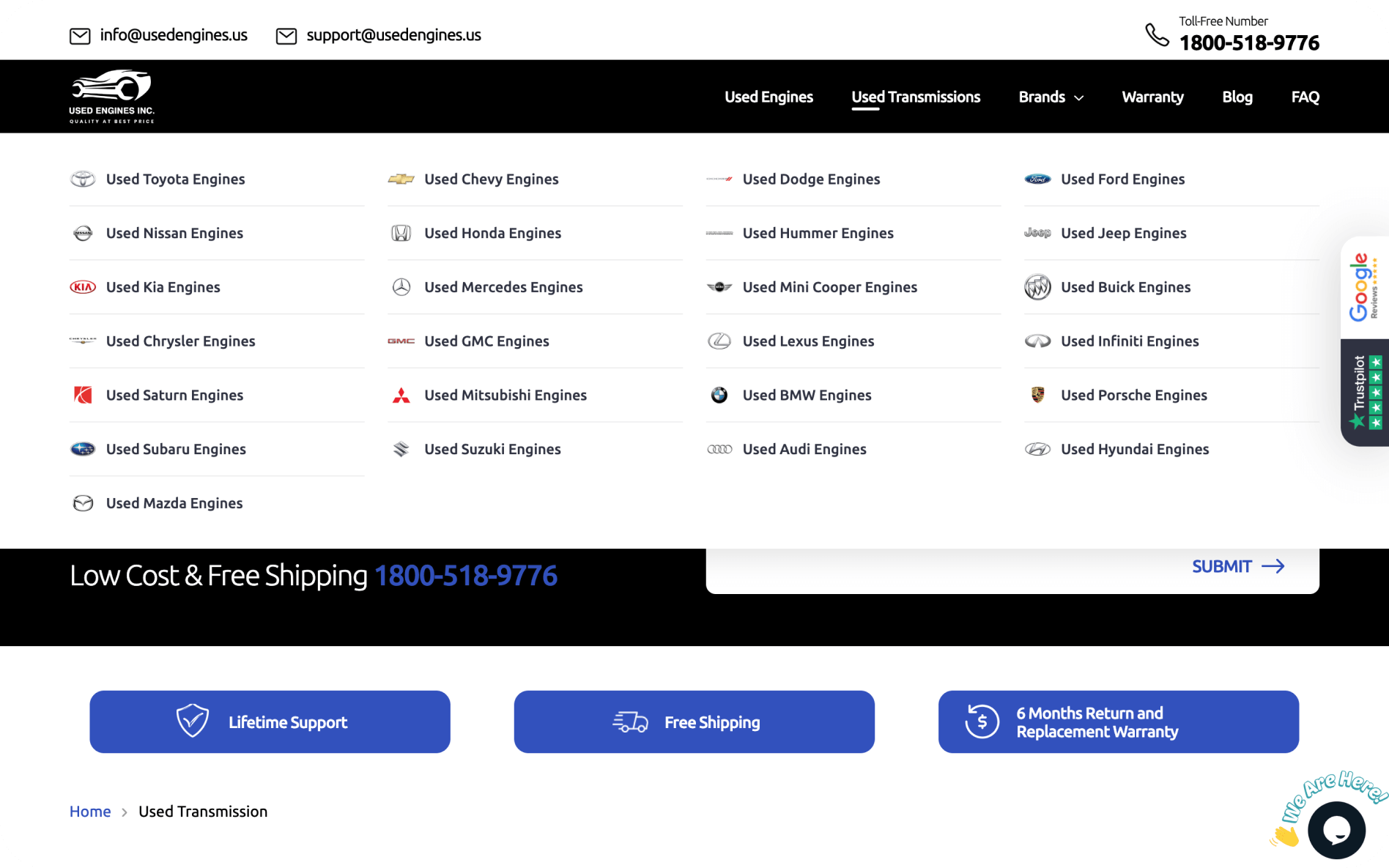Click the envelope icon beside info@usedengines.us
The image size is (1389, 868).
[x=80, y=36]
